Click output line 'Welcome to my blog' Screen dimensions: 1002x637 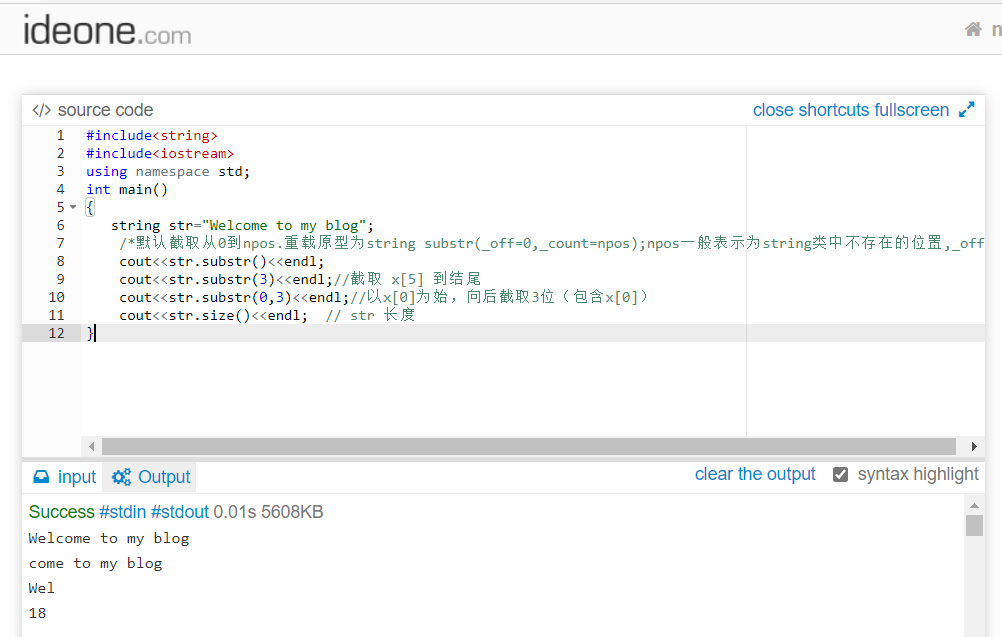pyautogui.click(x=109, y=539)
